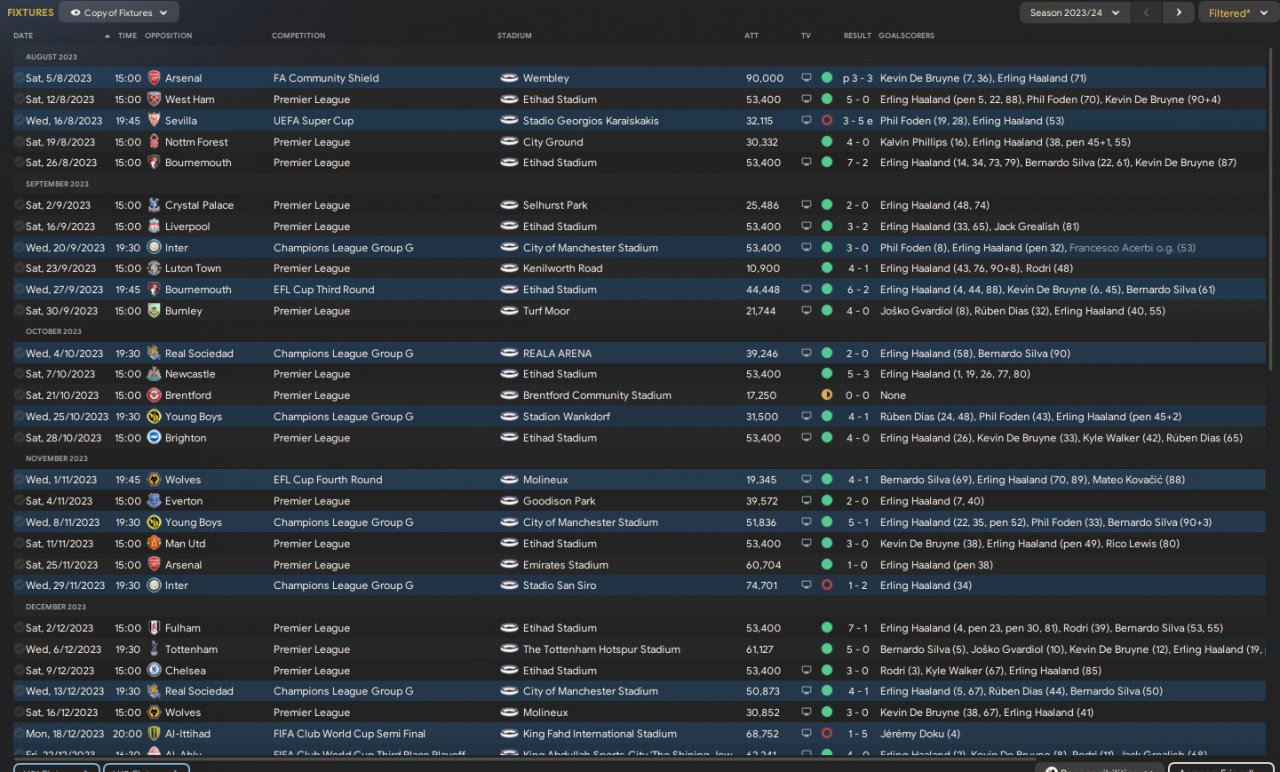Sort by the Competition column header

pos(298,36)
